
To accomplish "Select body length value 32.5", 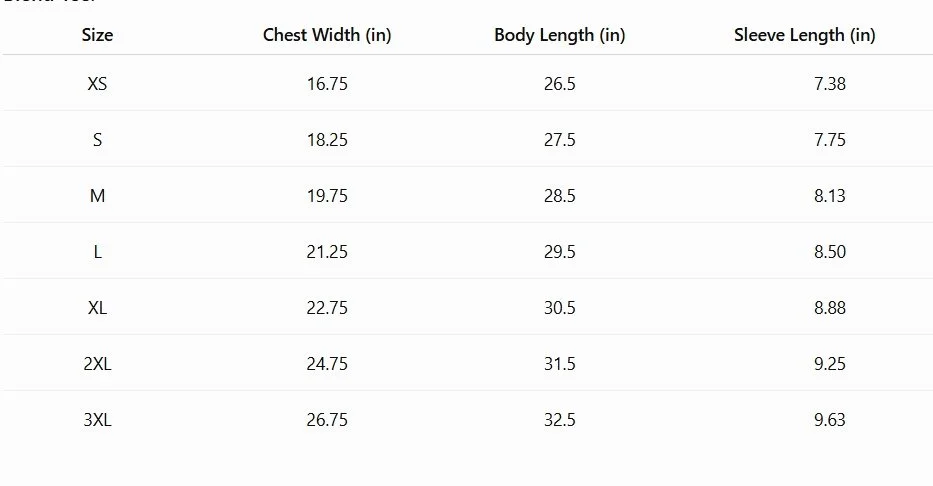I will coord(559,419).
